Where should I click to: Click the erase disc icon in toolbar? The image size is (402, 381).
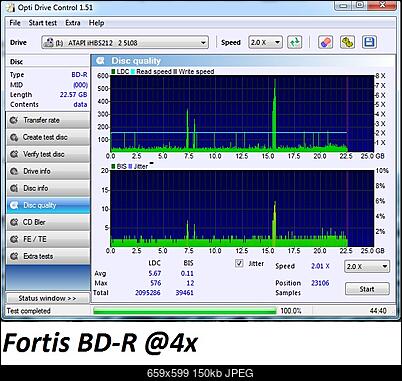pyautogui.click(x=325, y=42)
